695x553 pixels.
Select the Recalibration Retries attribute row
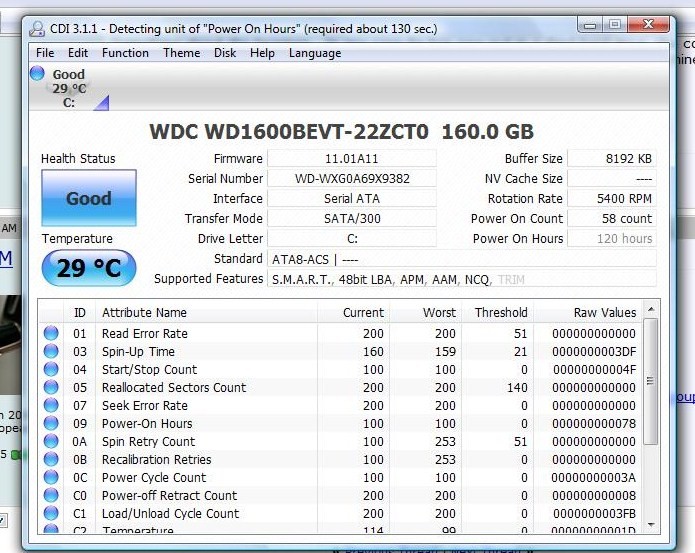(340, 460)
